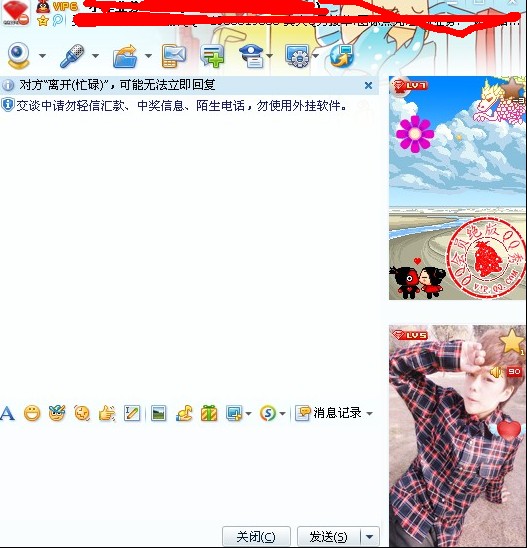Click the speaker 90 icon on QQ show
Viewport: 527px width, 548px height.
[x=506, y=372]
